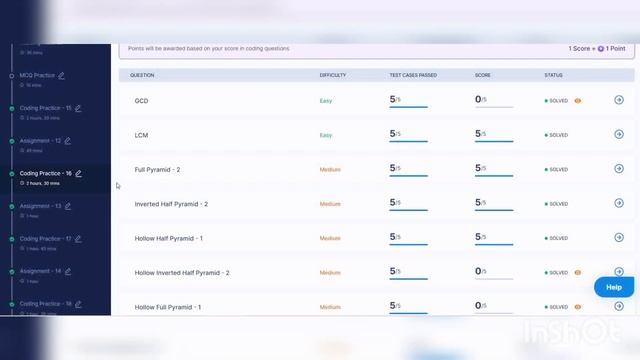Open Hollow Full Pyramid - 1 arrow icon
Image resolution: width=640 pixels, height=360 pixels.
coord(619,306)
